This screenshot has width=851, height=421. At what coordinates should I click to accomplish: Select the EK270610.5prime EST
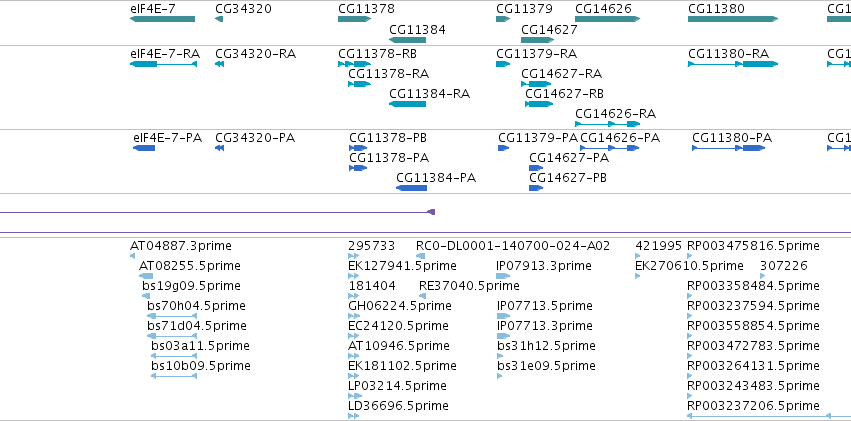click(x=638, y=276)
